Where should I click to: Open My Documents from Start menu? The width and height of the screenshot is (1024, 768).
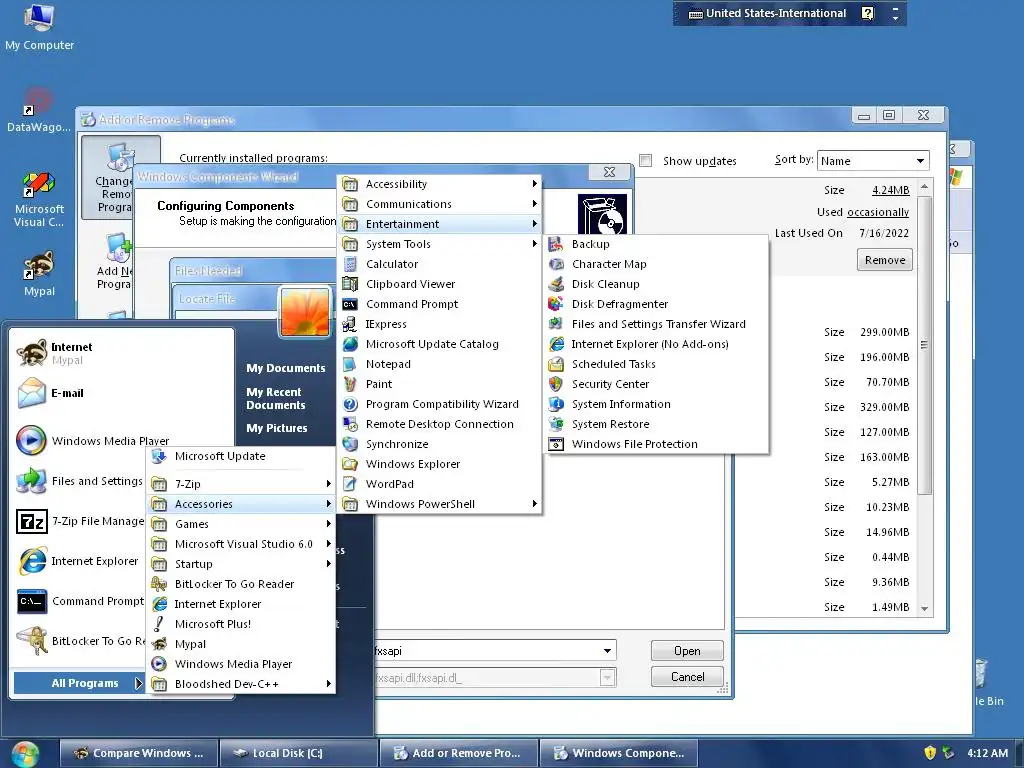point(285,368)
